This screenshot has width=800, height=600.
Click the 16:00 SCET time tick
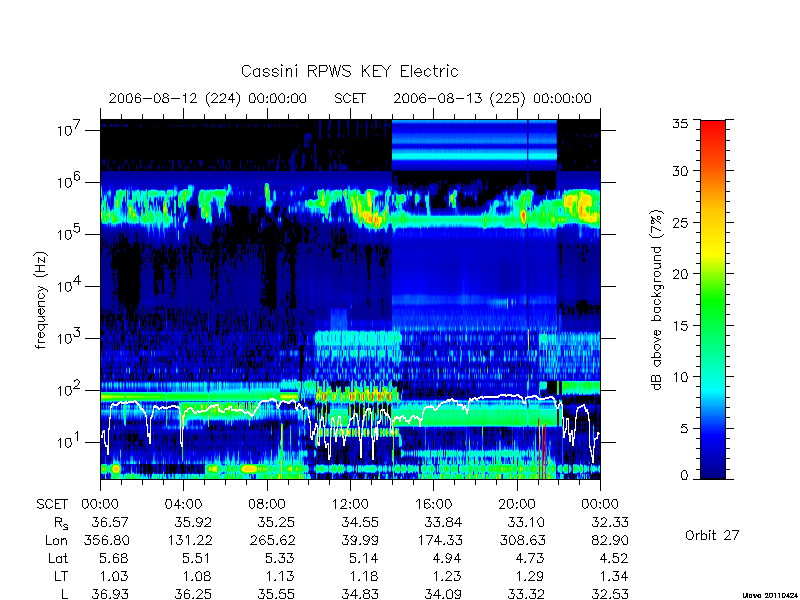[434, 504]
